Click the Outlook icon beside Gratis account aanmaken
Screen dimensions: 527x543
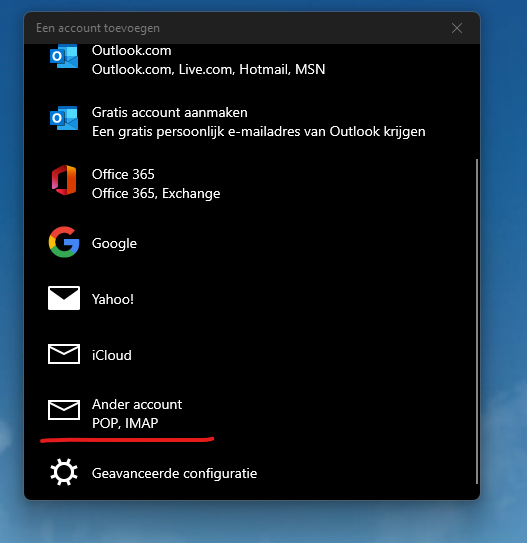64,118
